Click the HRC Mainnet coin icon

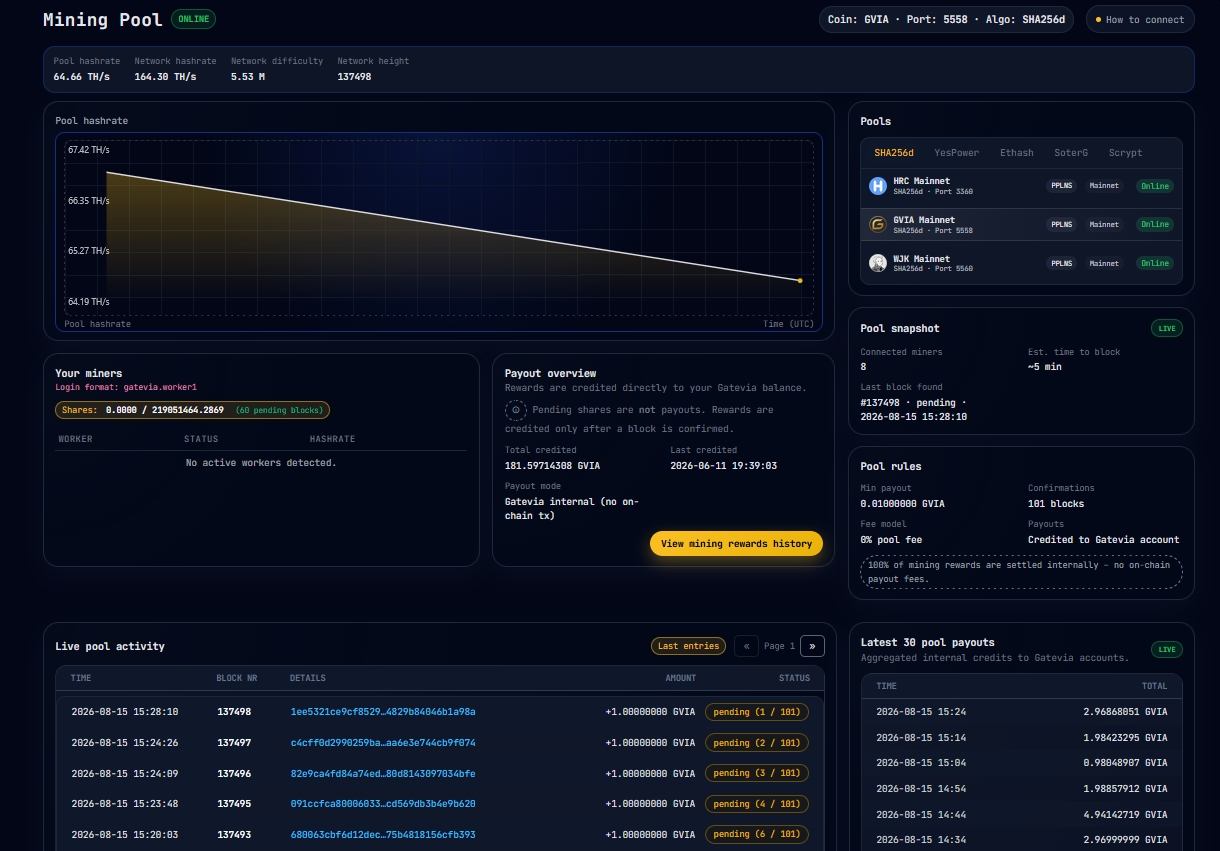pos(878,186)
